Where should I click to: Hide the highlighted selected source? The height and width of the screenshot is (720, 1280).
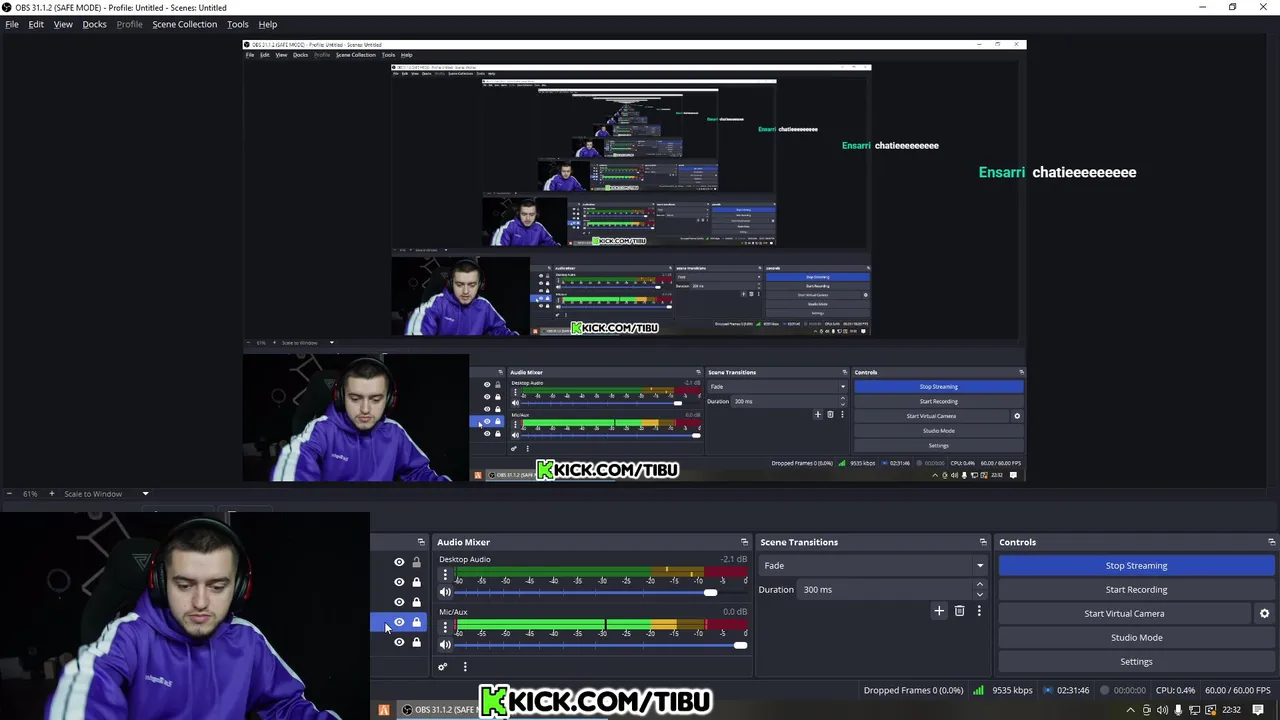(399, 622)
